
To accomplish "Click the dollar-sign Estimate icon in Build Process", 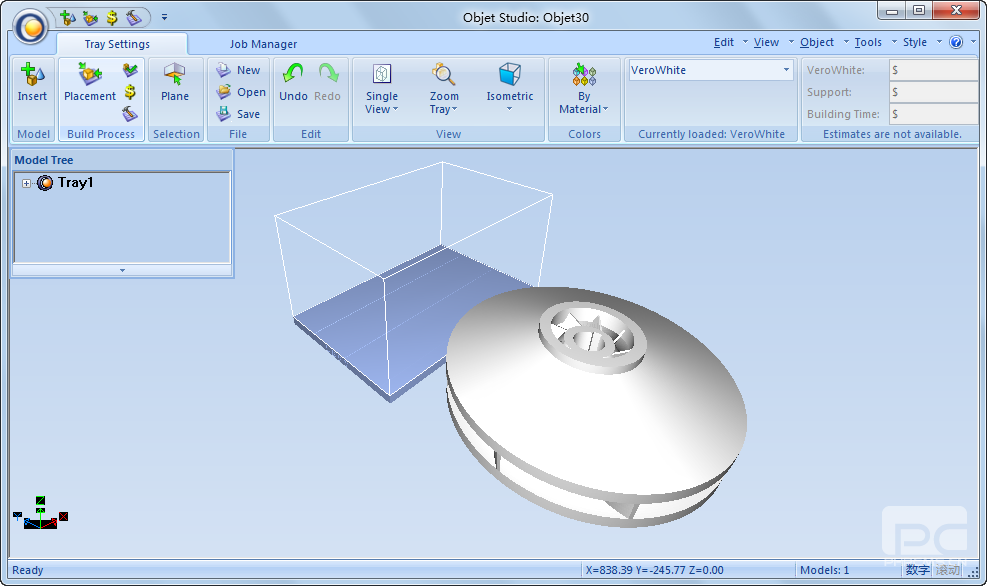I will (x=130, y=92).
